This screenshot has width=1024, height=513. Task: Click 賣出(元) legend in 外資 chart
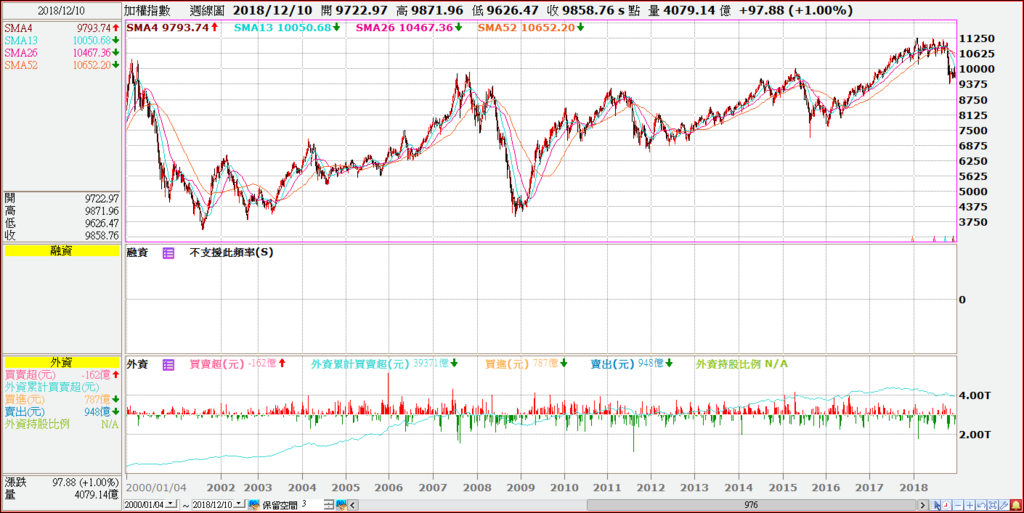coord(632,364)
